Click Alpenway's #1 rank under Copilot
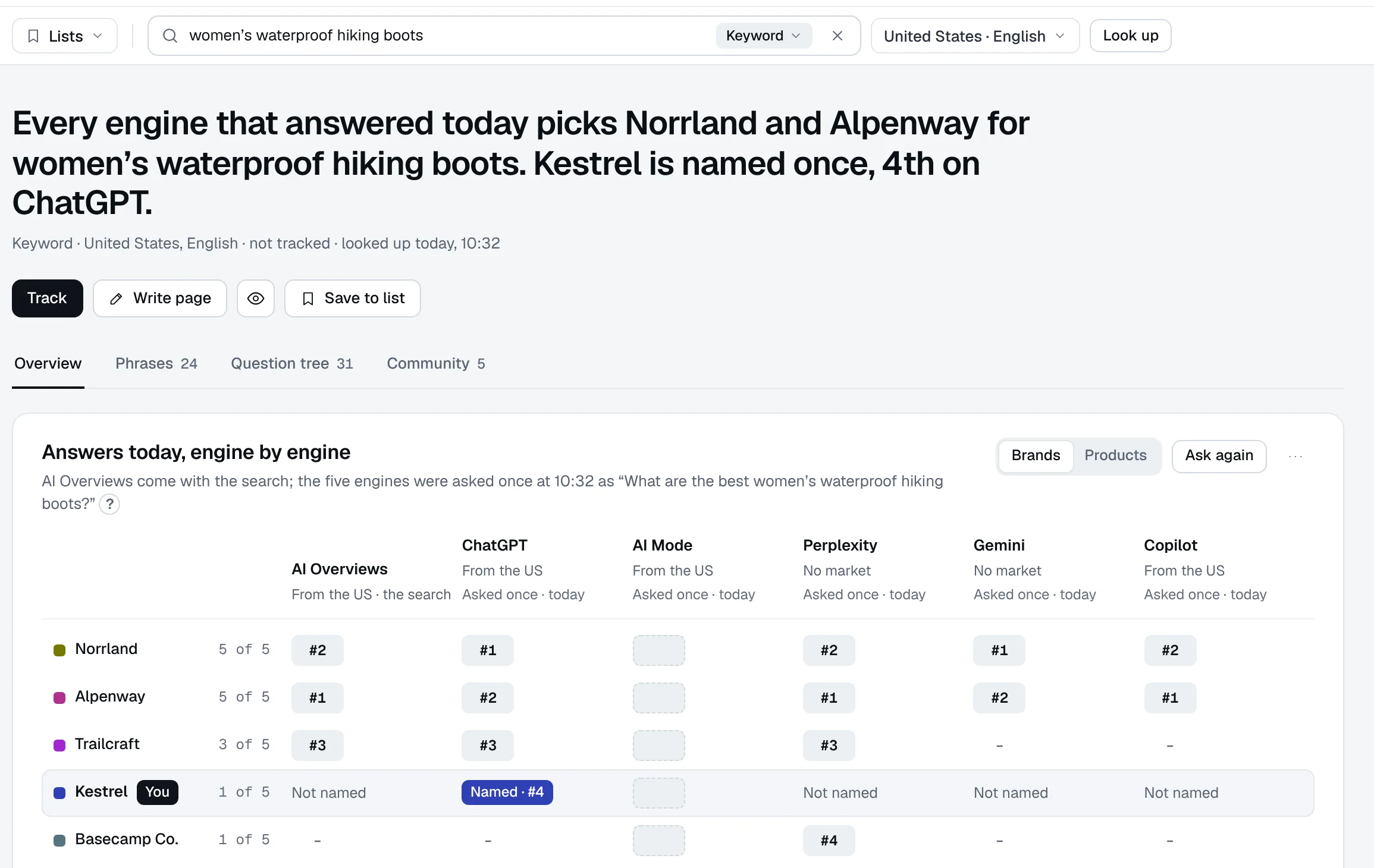Image resolution: width=1374 pixels, height=868 pixels. coord(1170,698)
